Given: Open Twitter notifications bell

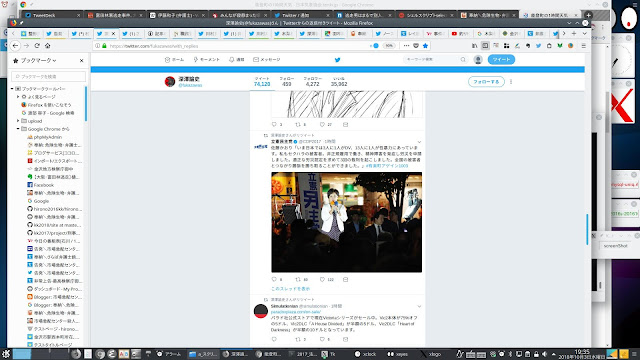Looking at the screenshot, I should 236,60.
